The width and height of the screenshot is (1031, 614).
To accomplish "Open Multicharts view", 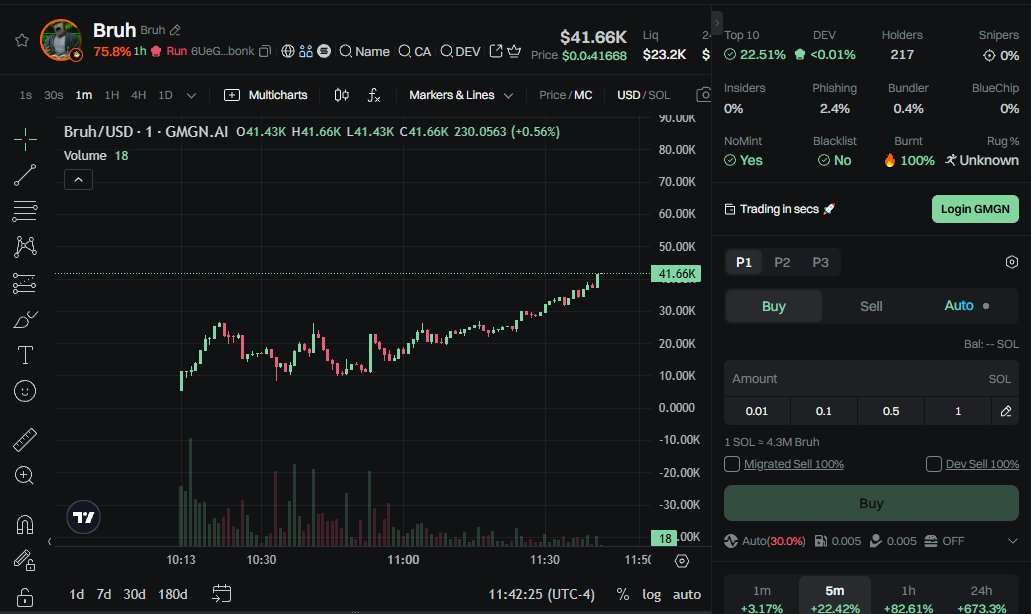I will click(266, 95).
